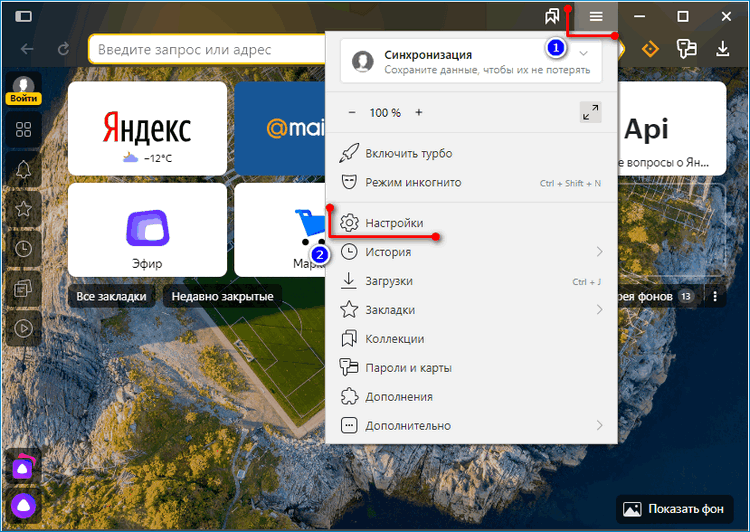This screenshot has width=750, height=532.
Task: Reload the page with the refresh icon
Action: (64, 48)
